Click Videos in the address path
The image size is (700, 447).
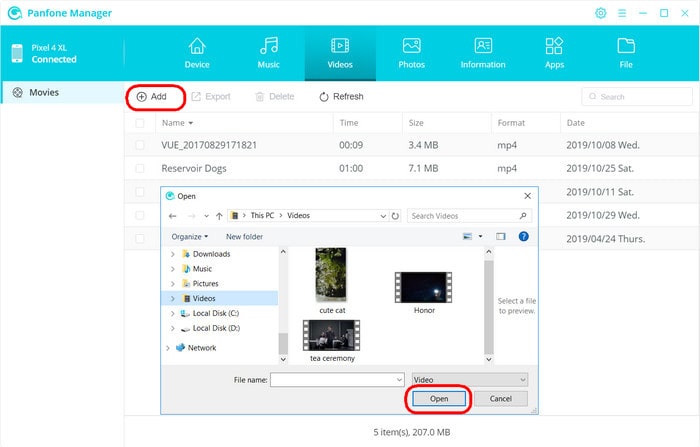[298, 216]
